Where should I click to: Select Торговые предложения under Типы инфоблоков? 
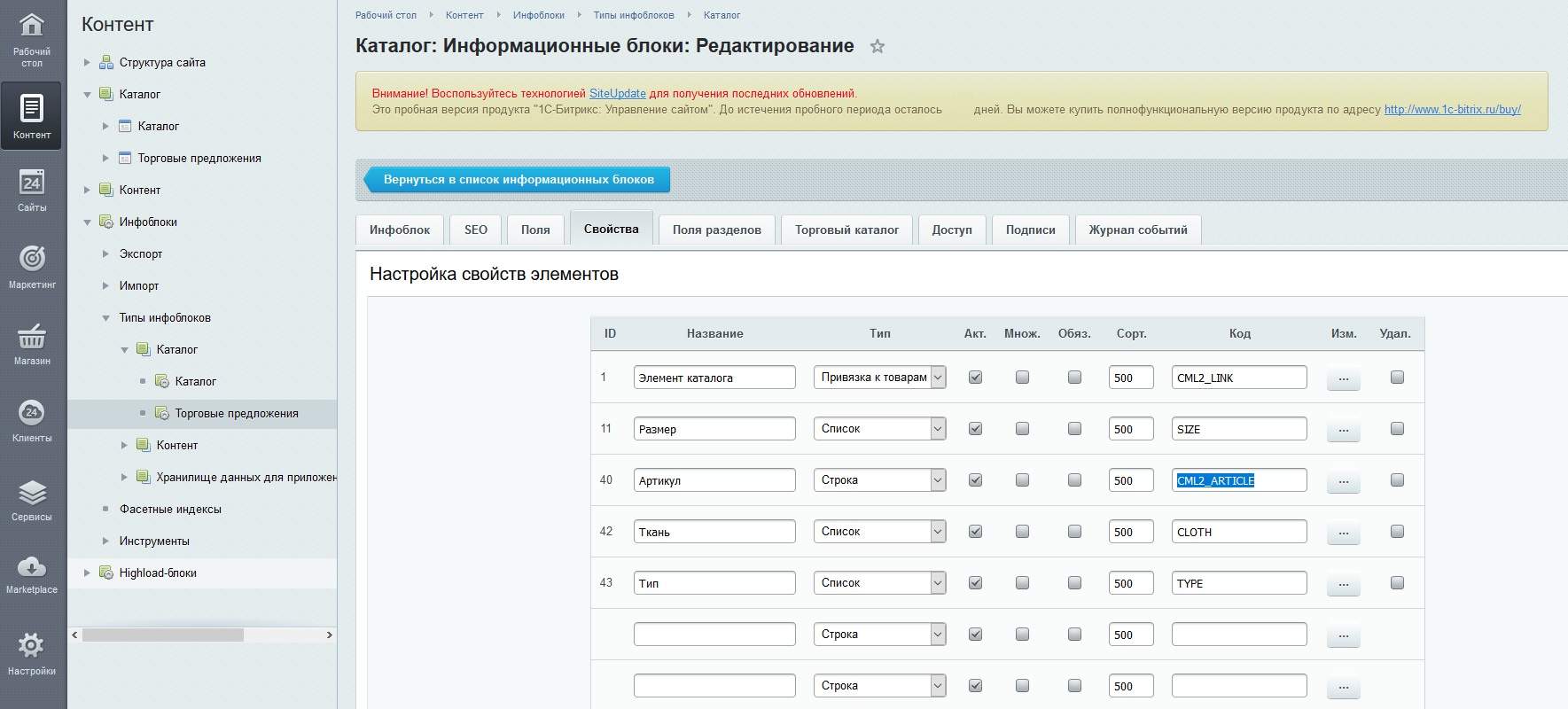click(237, 413)
